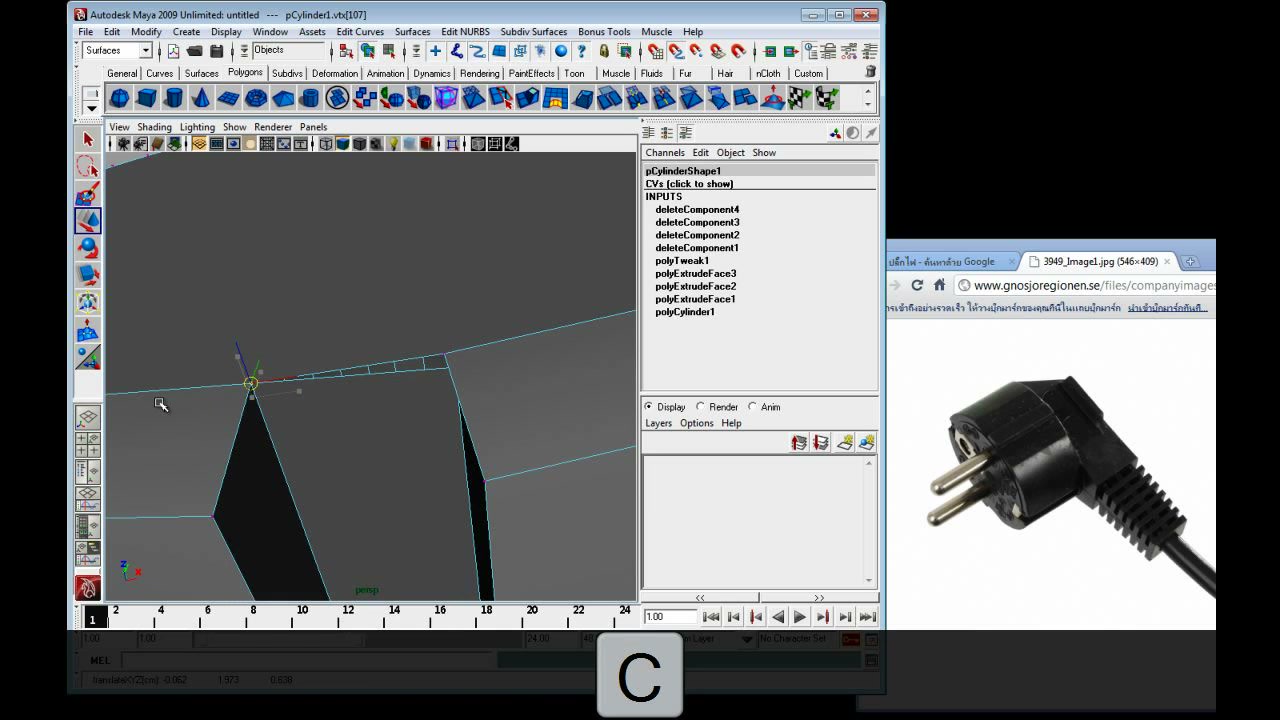Click the current time field showing 1.00

(668, 617)
